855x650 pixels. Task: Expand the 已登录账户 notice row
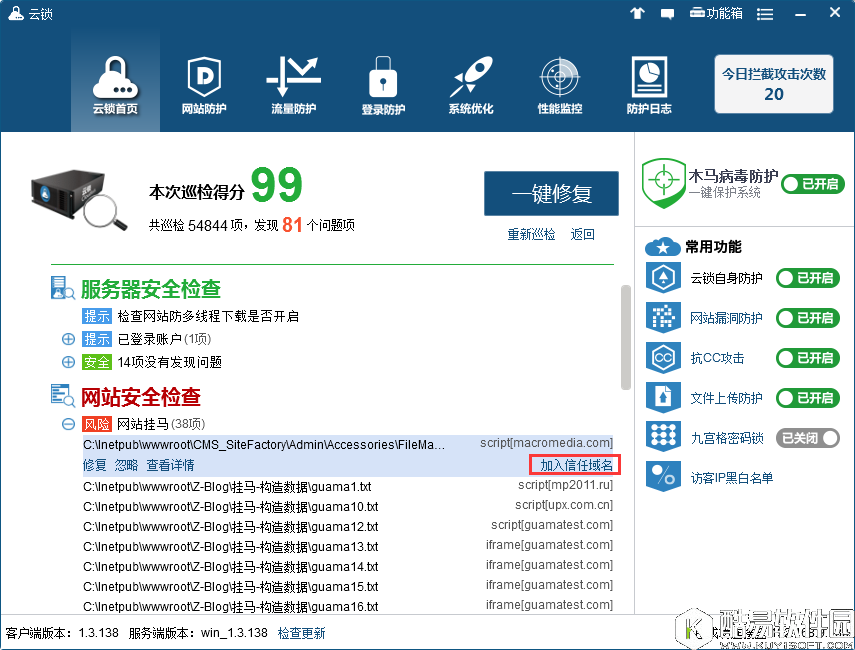pyautogui.click(x=68, y=338)
